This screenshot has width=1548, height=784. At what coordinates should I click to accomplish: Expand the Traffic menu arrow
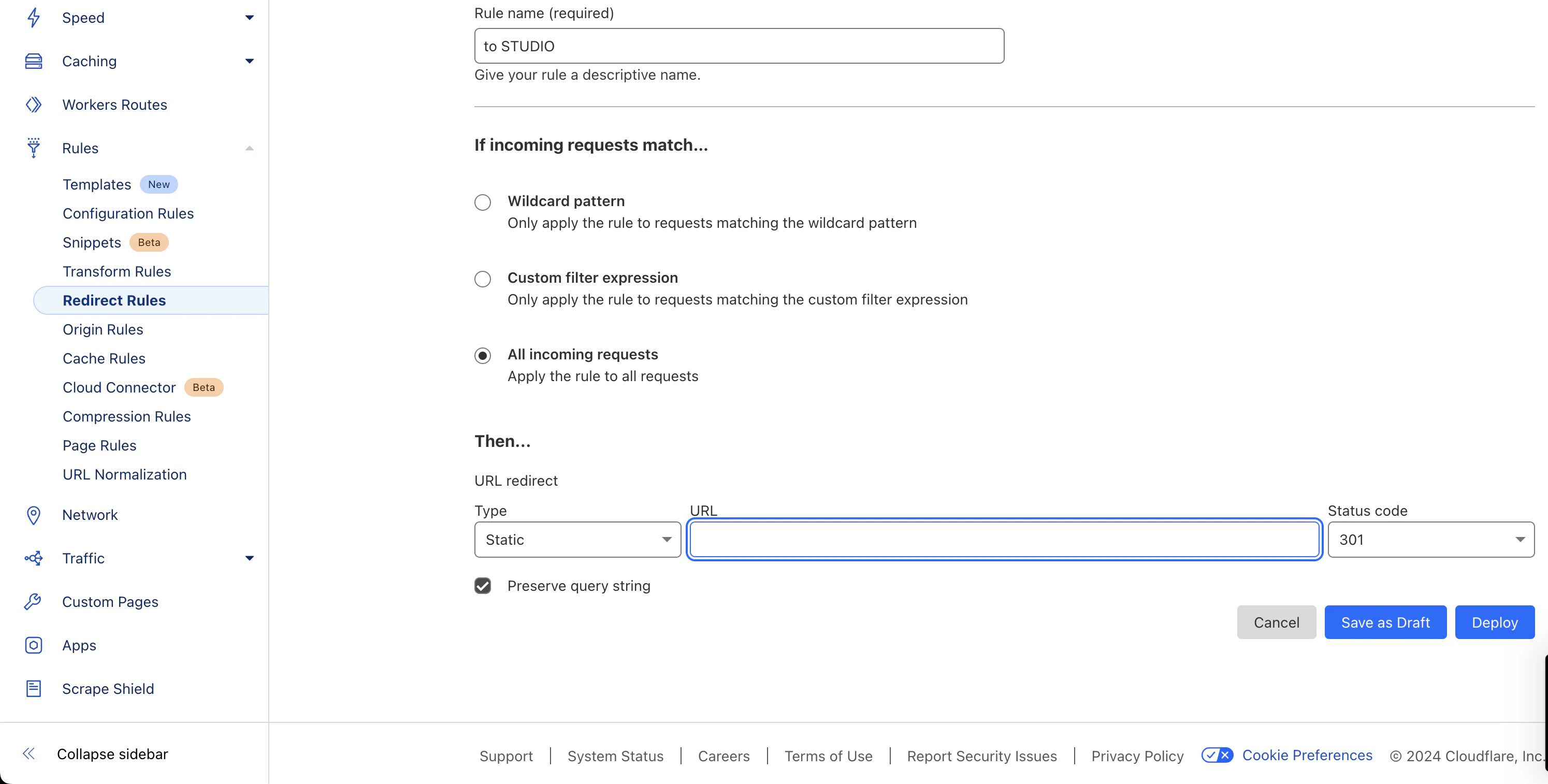pos(250,558)
